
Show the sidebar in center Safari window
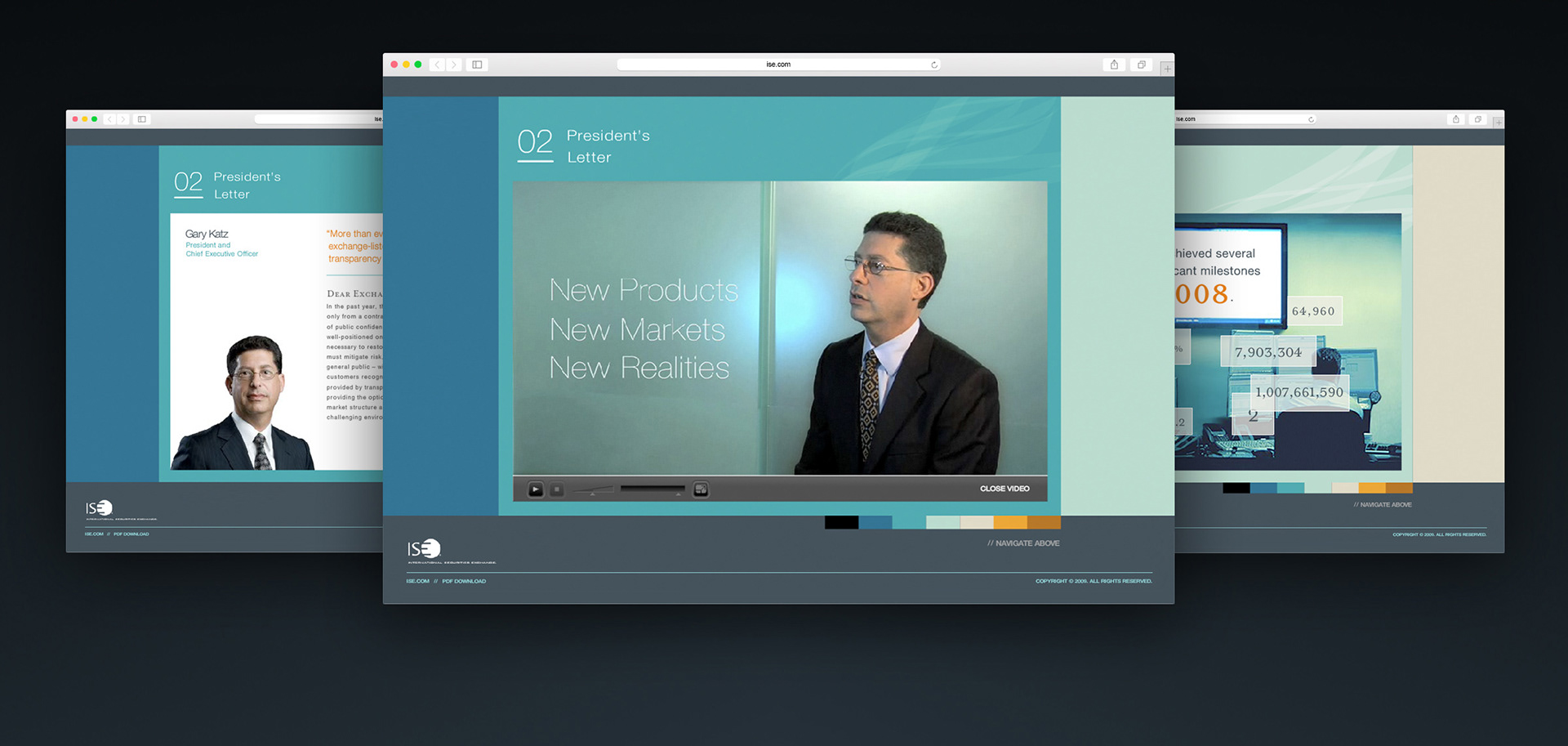[x=477, y=65]
